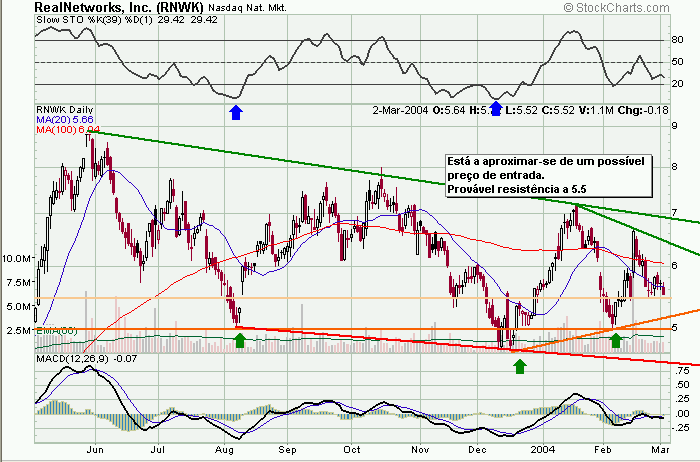700x462 pixels.
Task: Click the green arrow below the December price low
Action: (x=520, y=366)
